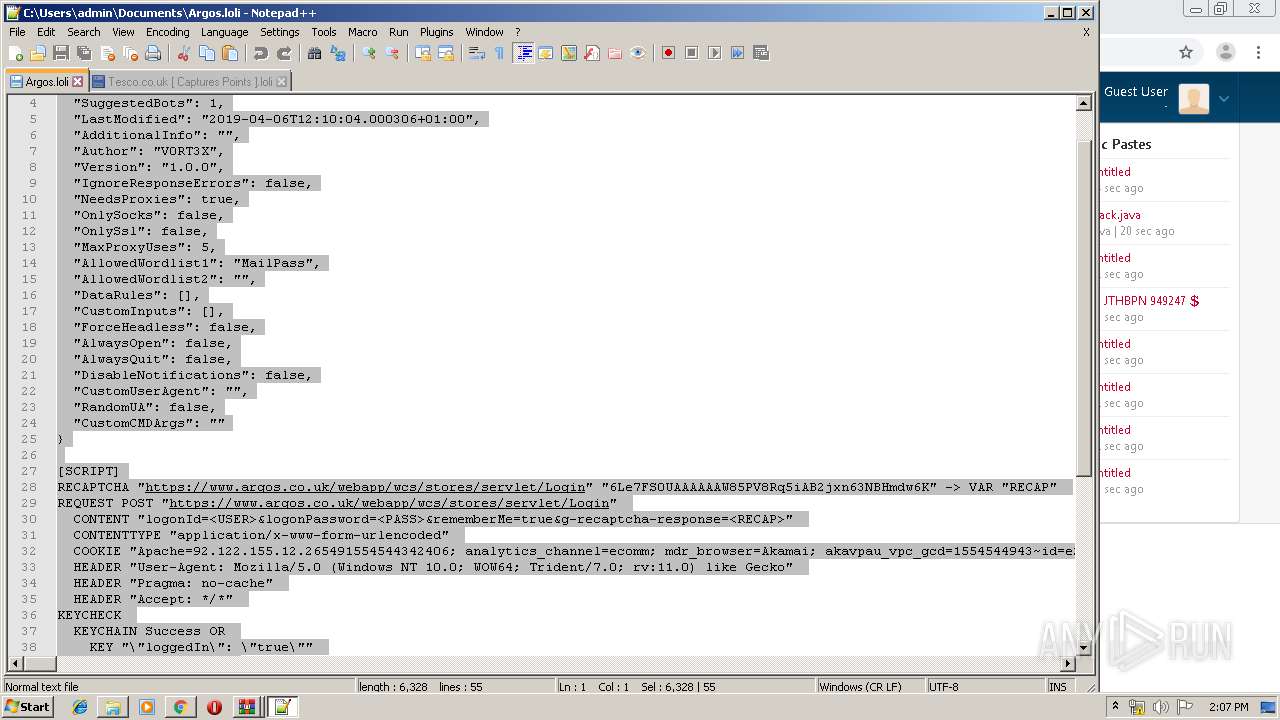Image resolution: width=1280 pixels, height=720 pixels.
Task: Click the INS status bar indicator
Action: tap(1058, 687)
